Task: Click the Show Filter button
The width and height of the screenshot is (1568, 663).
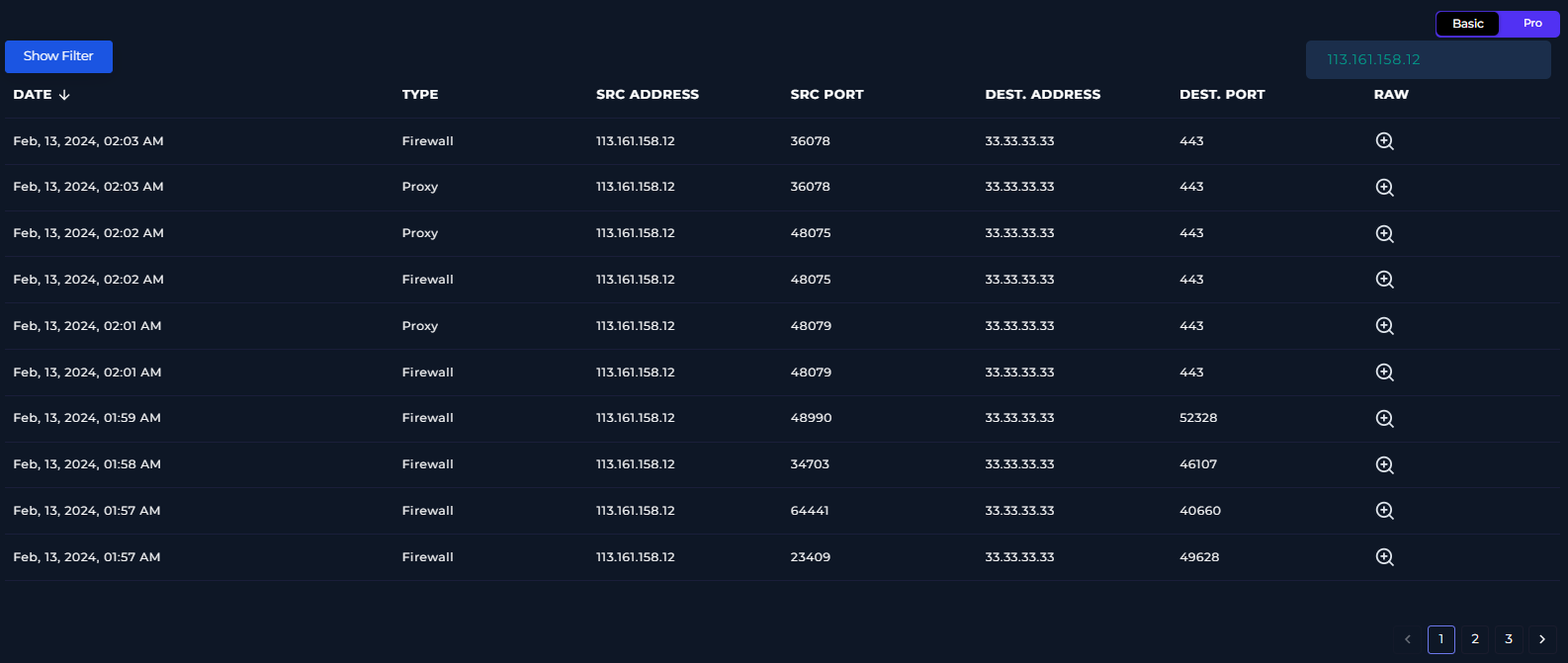Action: [58, 56]
